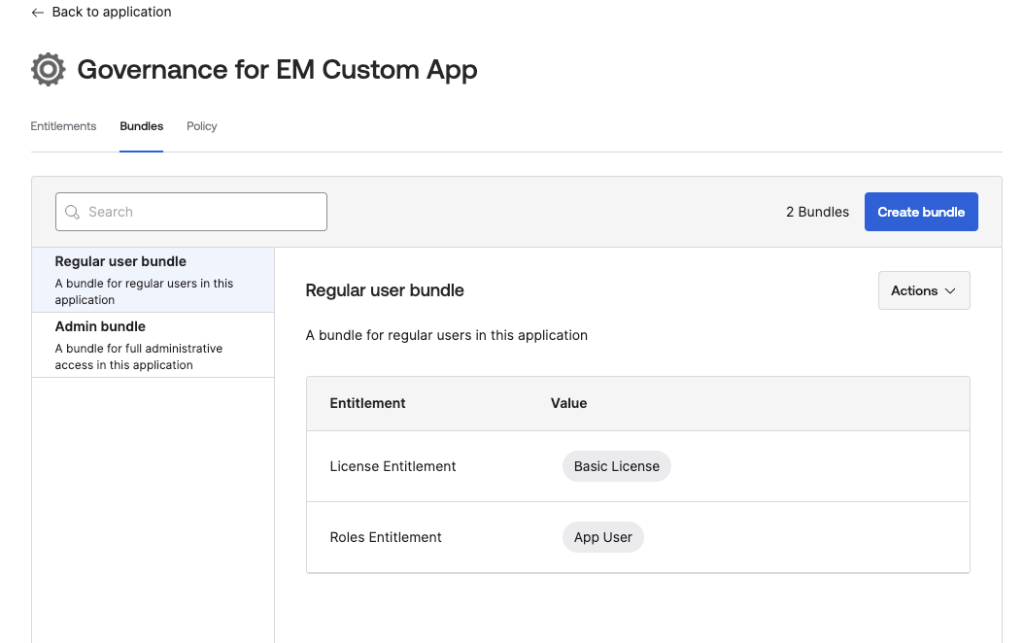Click the chevron arrow on the Actions button
Viewport: 1024px width, 643px height.
(950, 291)
